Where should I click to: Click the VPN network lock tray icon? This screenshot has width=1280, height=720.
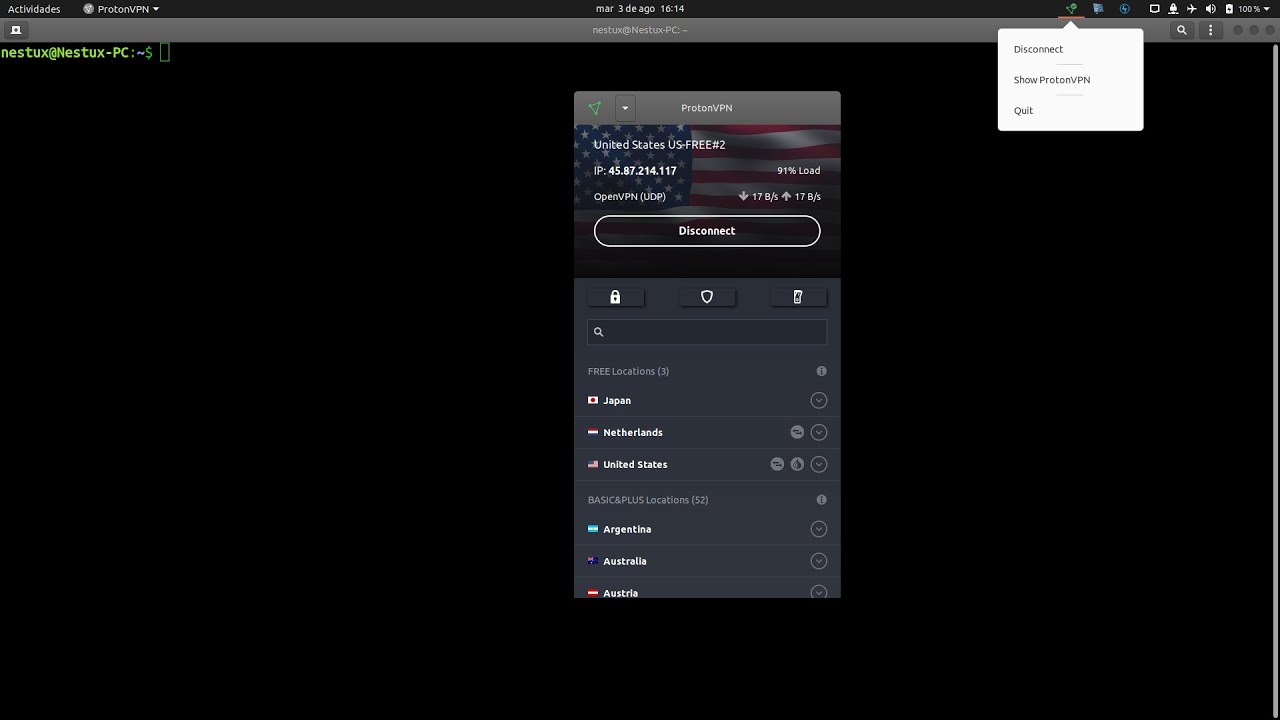[x=1173, y=9]
